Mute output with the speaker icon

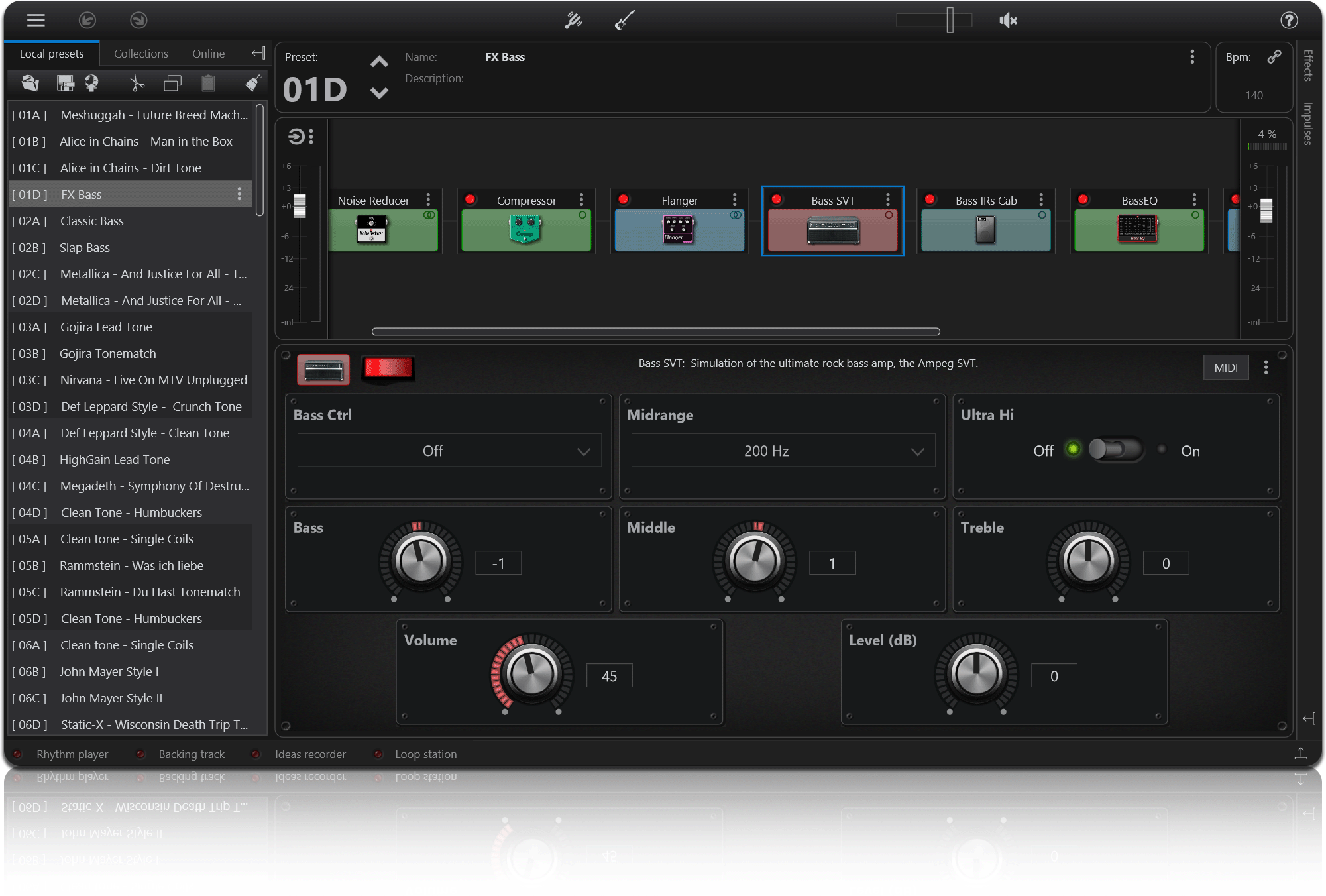(x=1008, y=21)
